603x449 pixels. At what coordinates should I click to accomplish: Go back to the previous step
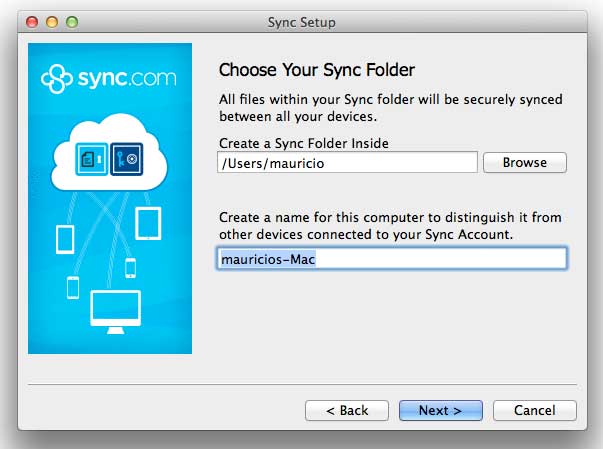click(x=347, y=411)
